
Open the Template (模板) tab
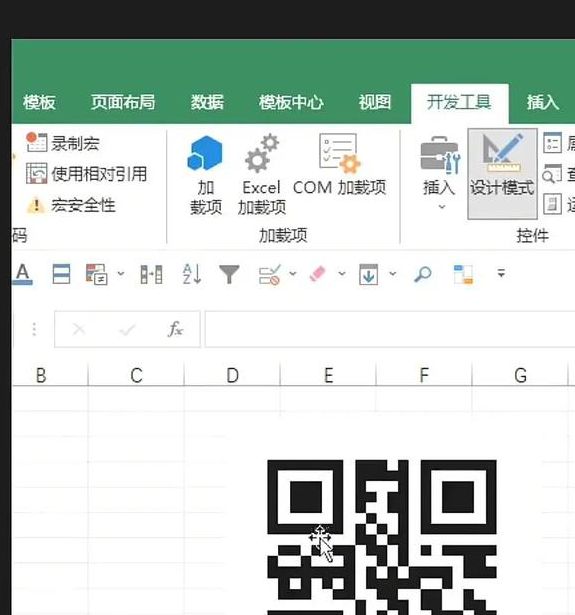click(x=39, y=102)
